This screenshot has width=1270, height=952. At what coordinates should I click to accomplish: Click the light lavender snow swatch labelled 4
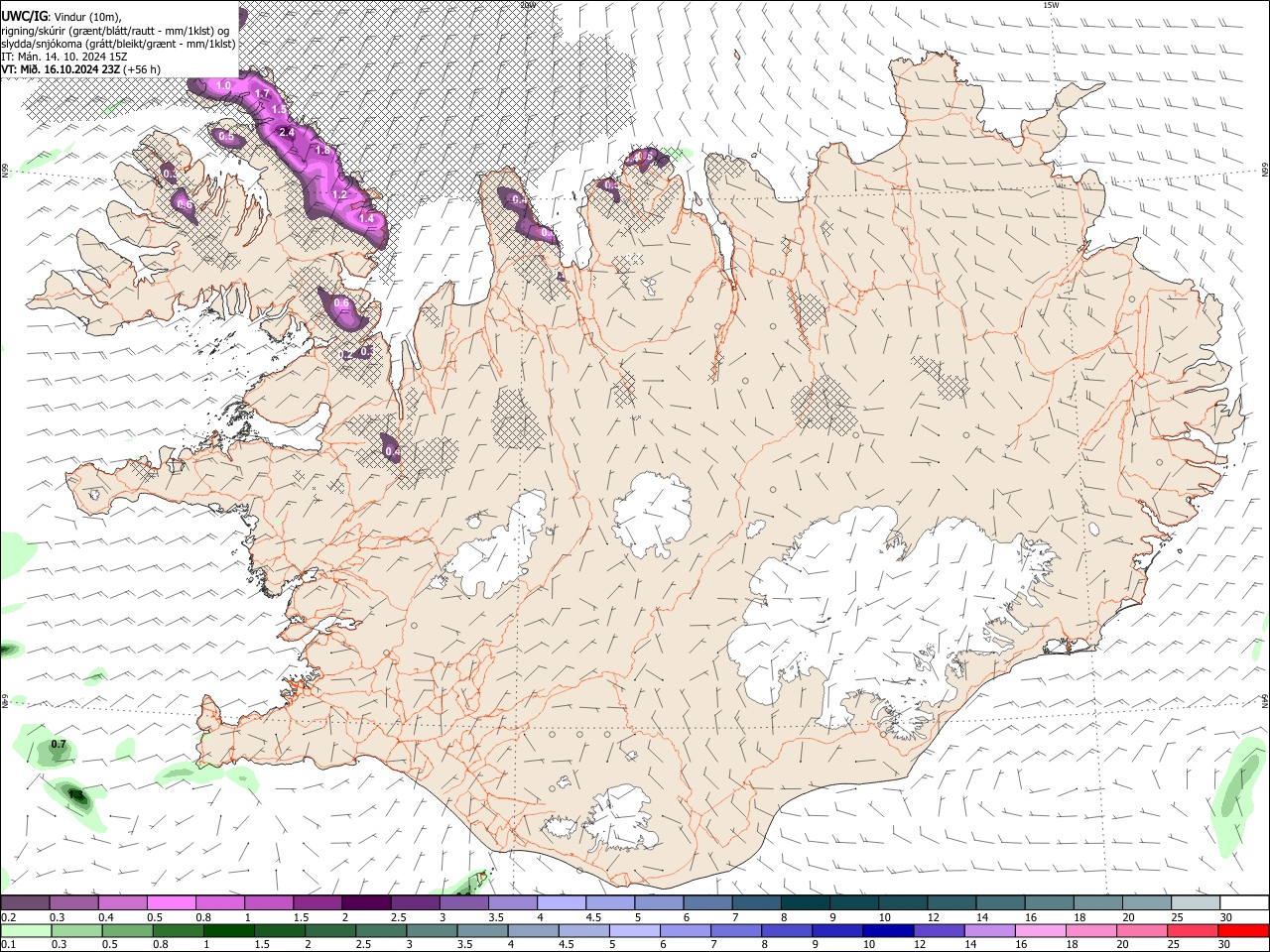pos(562,903)
